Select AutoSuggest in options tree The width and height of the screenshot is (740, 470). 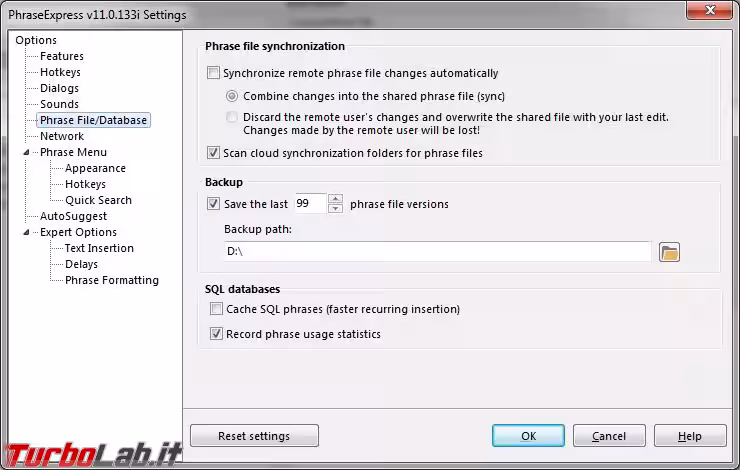tap(73, 216)
